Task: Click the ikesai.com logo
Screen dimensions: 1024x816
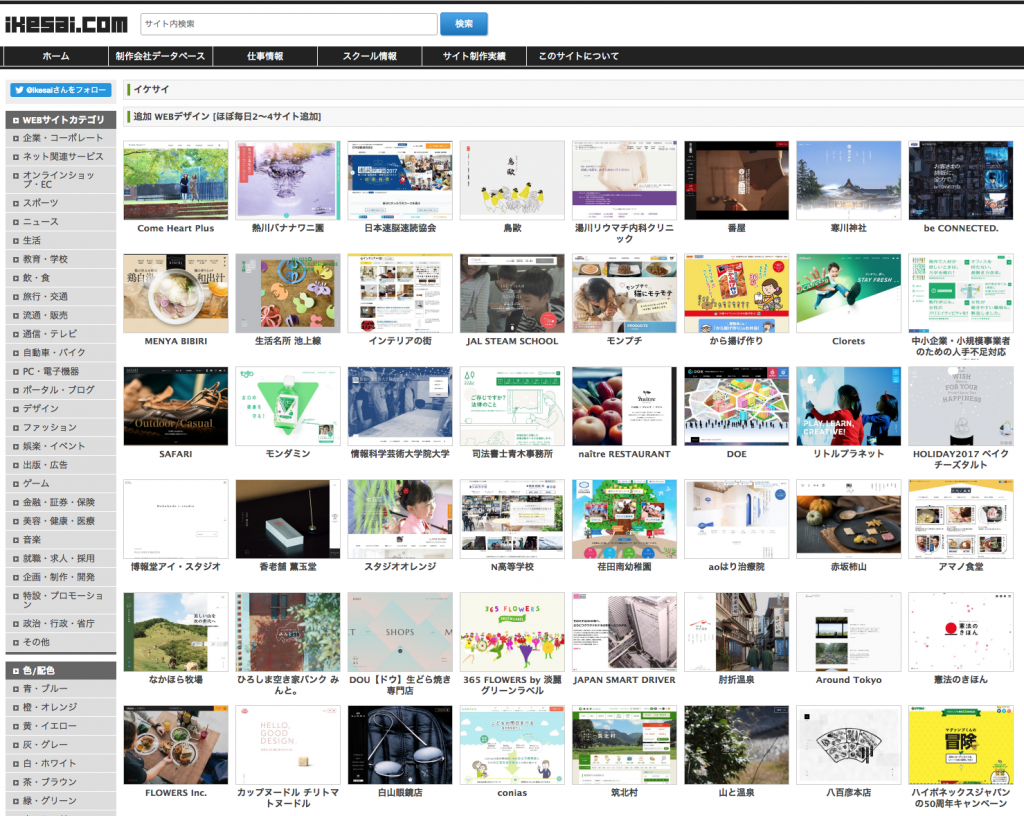Action: click(x=65, y=23)
